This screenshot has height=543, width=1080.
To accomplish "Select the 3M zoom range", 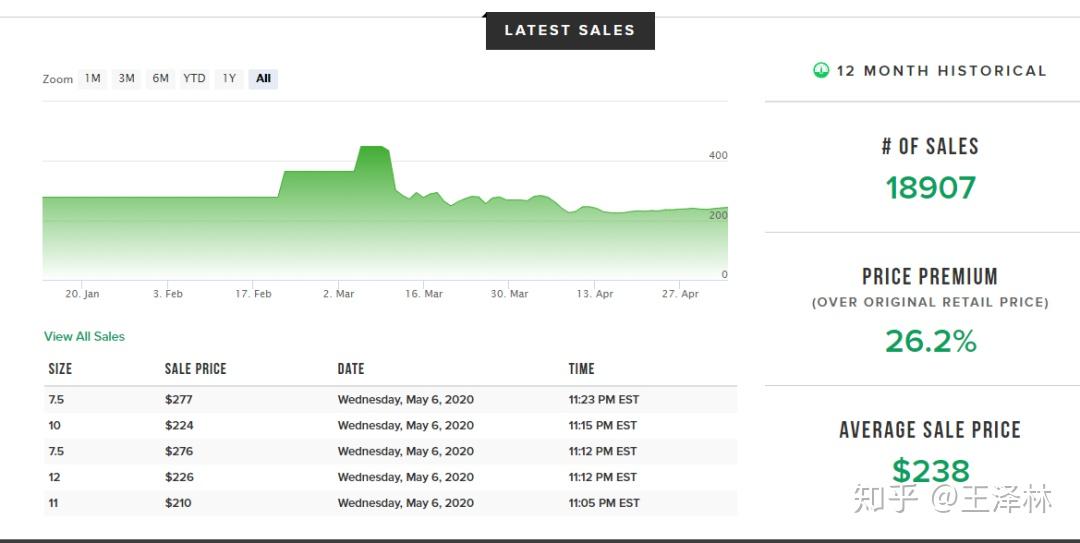I will pos(126,78).
